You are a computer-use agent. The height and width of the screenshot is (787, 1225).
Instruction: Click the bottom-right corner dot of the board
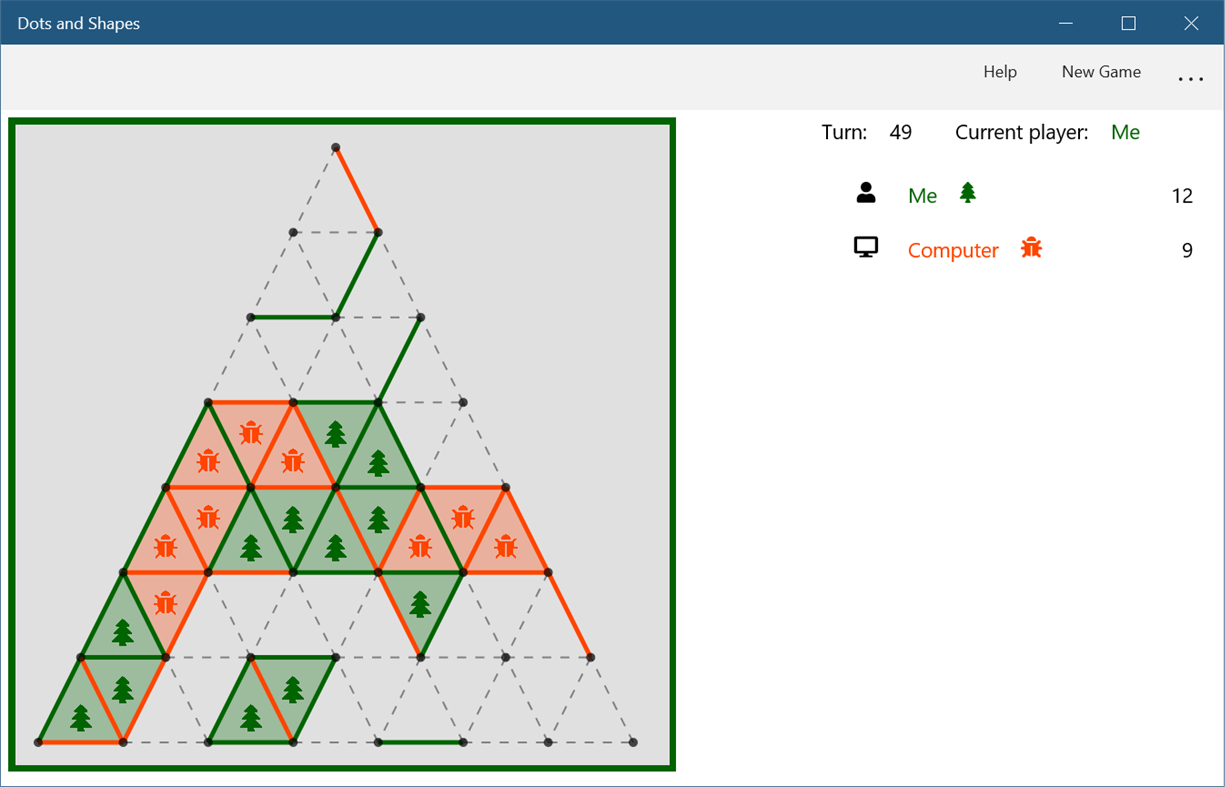[x=632, y=743]
